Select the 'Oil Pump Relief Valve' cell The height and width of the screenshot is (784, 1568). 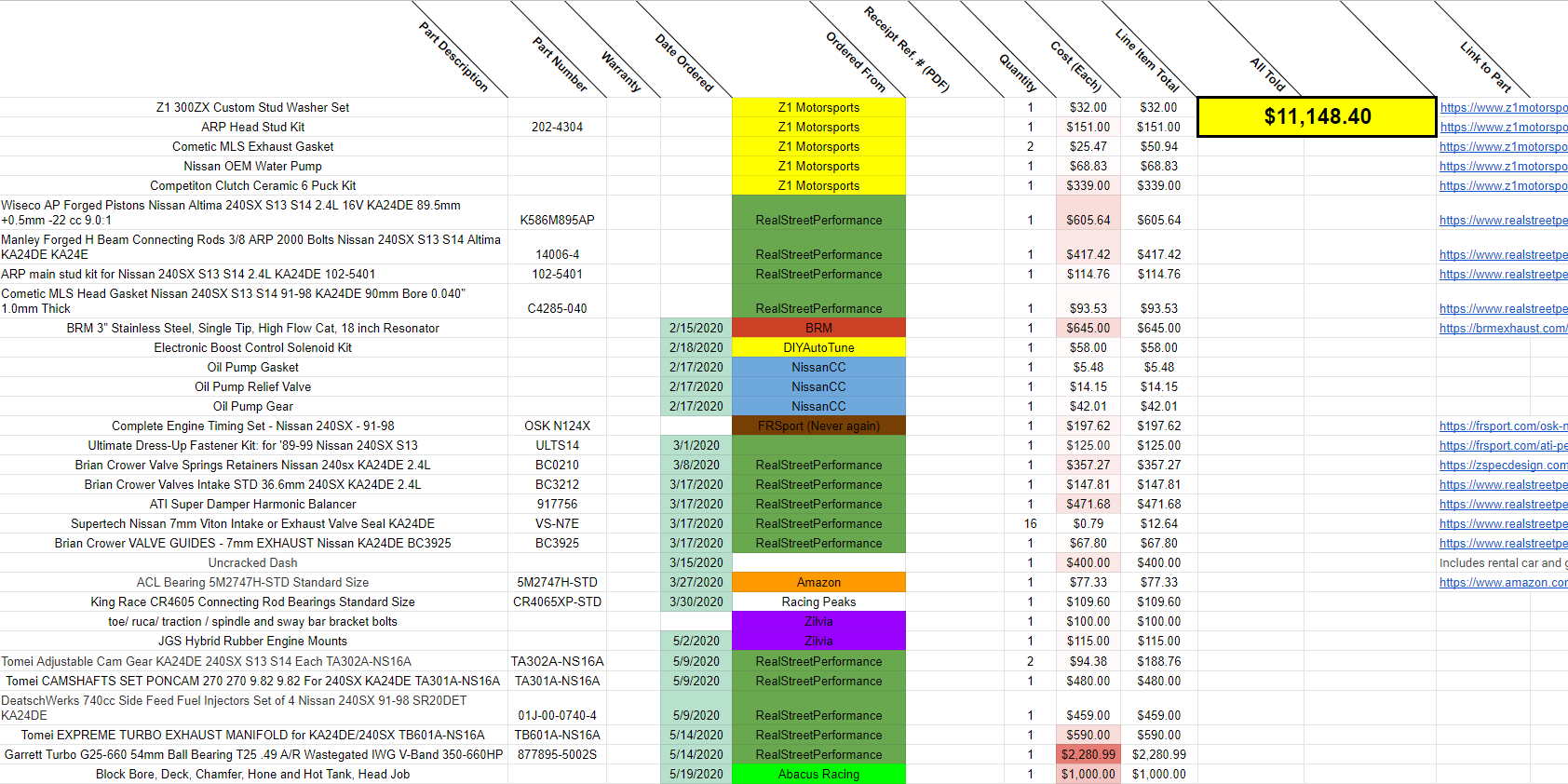point(253,387)
